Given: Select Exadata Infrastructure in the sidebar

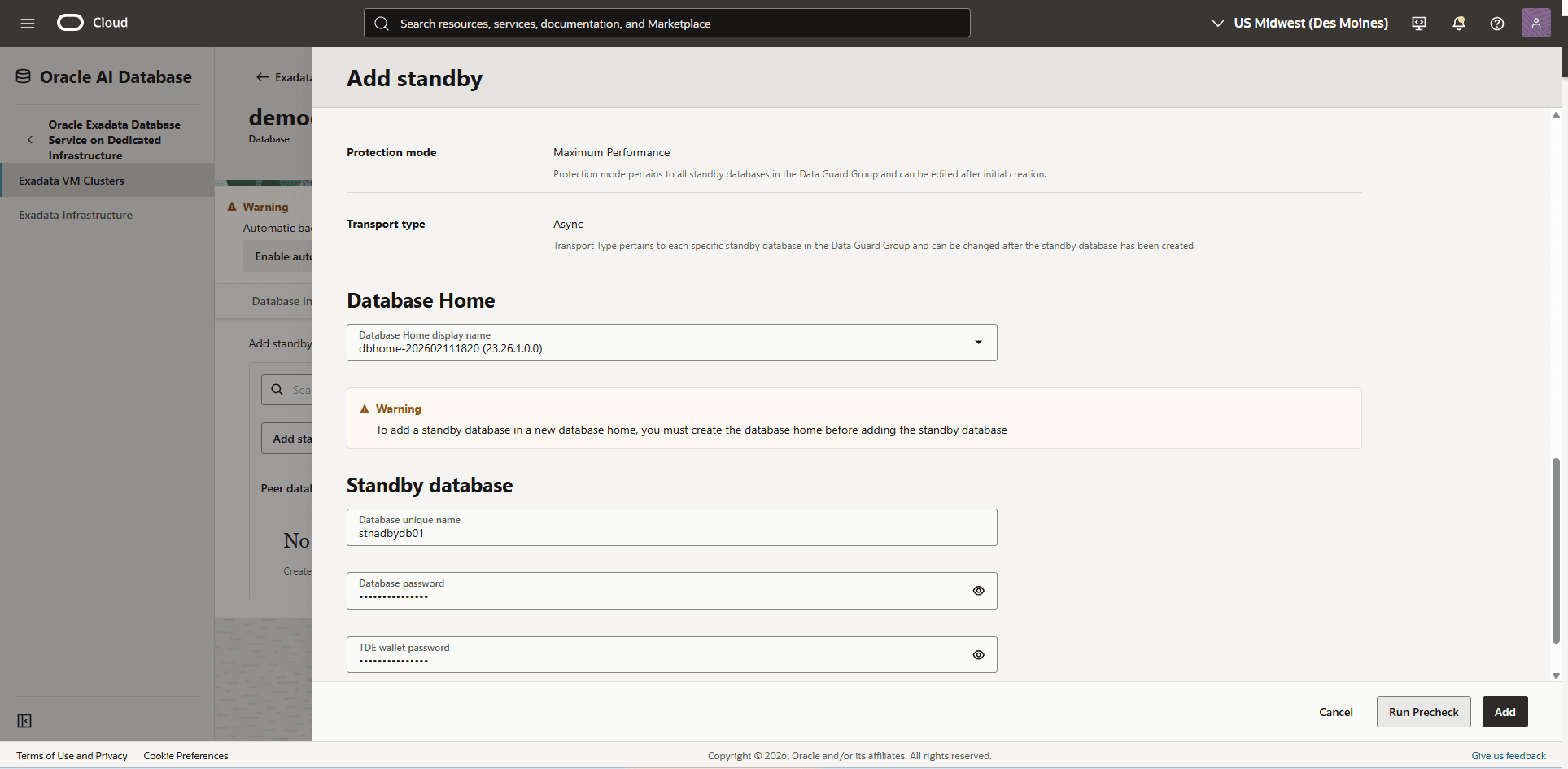Looking at the screenshot, I should click(75, 214).
